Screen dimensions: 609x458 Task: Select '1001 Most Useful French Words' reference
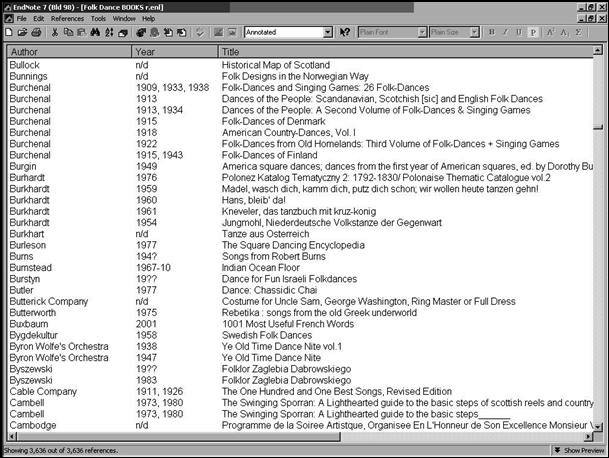(287, 324)
